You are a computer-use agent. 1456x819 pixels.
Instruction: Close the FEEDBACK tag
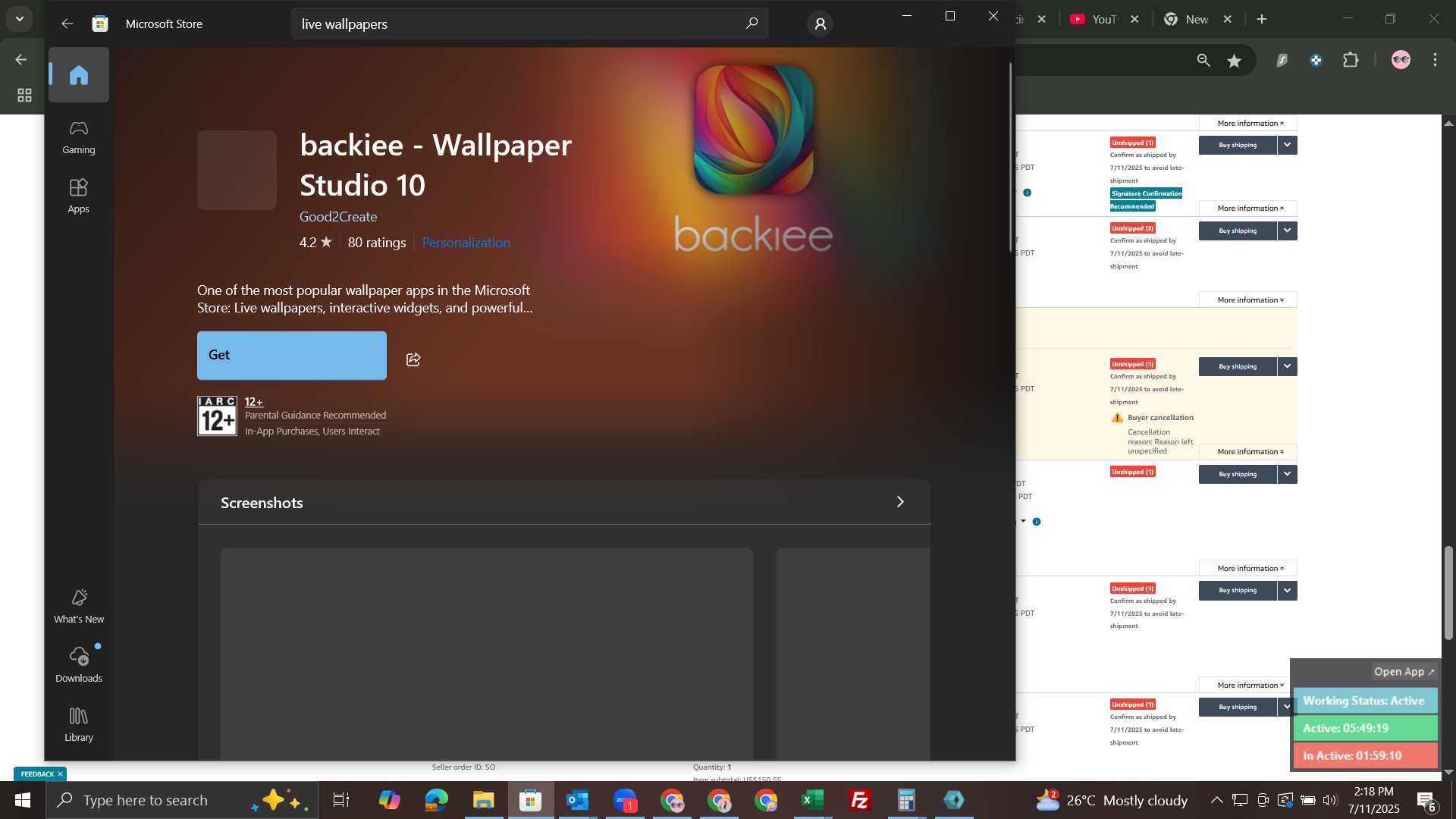[60, 774]
